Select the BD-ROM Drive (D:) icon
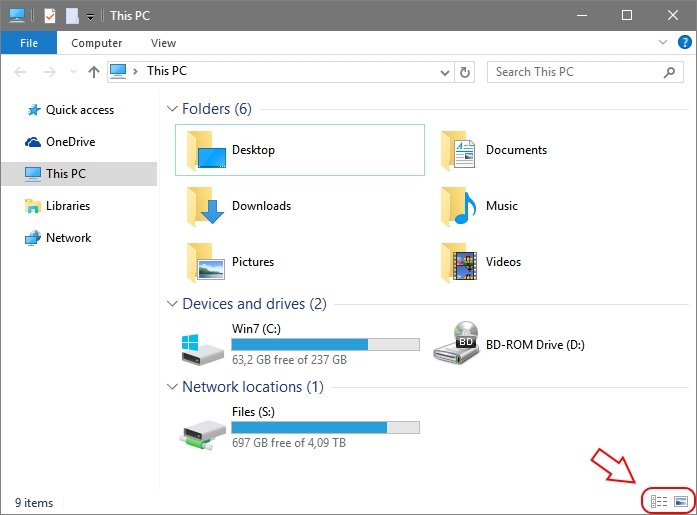Viewport: 697px width, 515px height. (457, 343)
